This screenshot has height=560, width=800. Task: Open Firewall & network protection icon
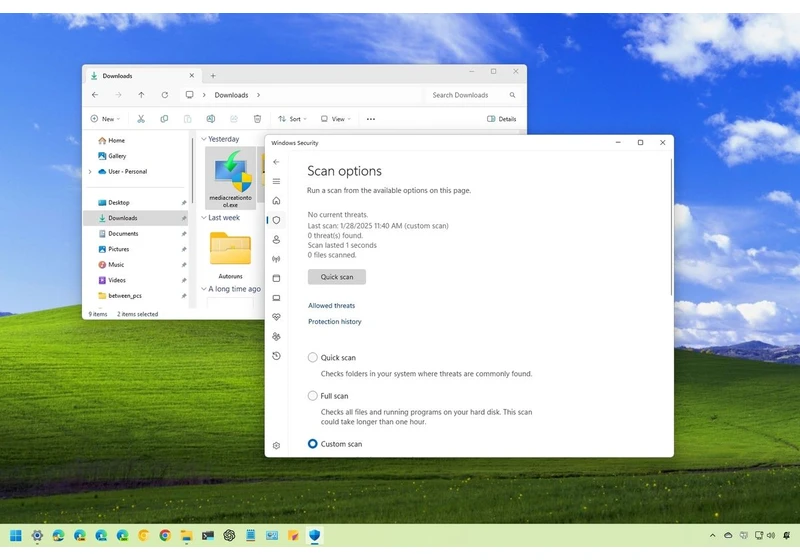(x=276, y=259)
